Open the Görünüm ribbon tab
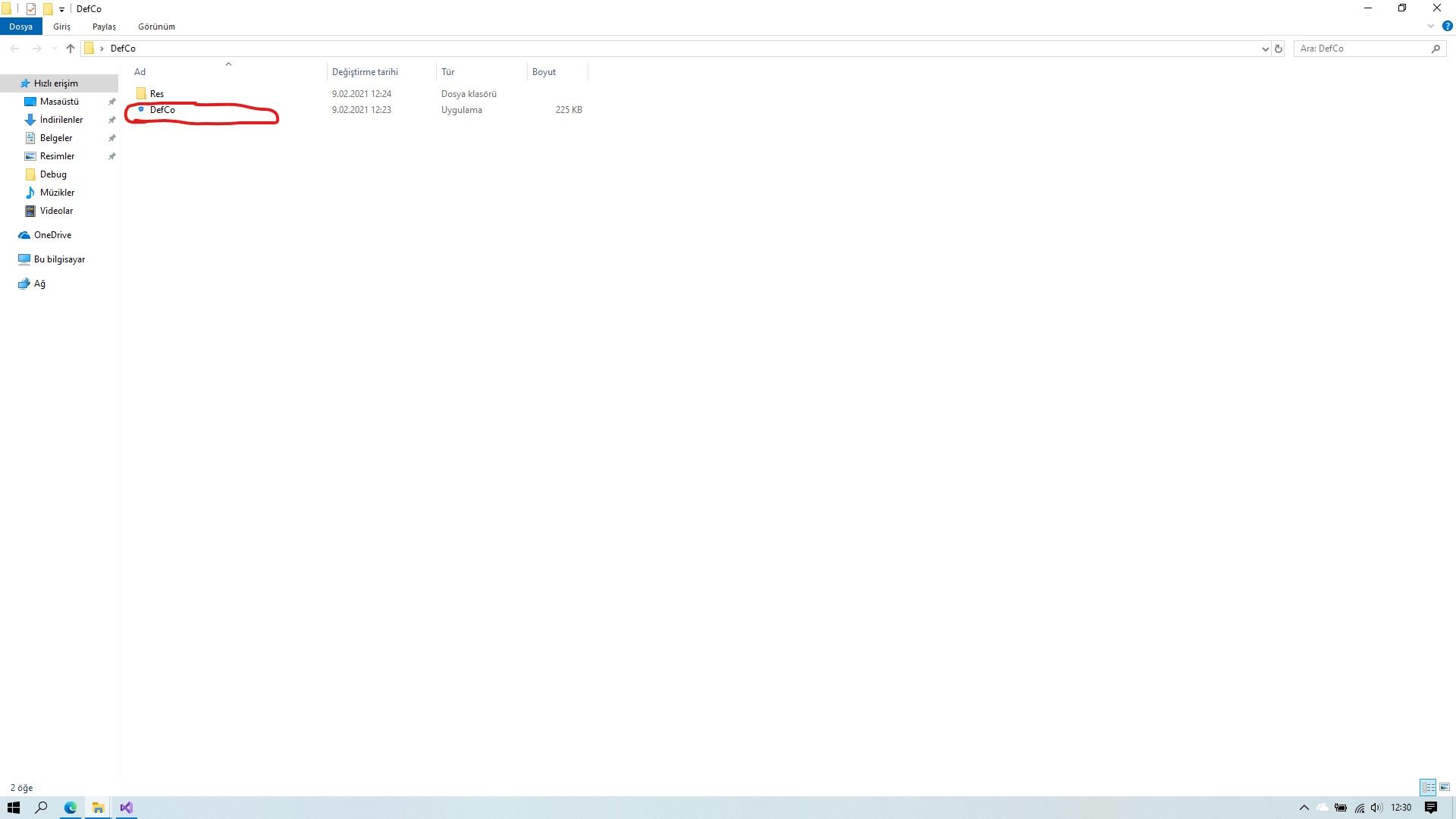 (156, 27)
